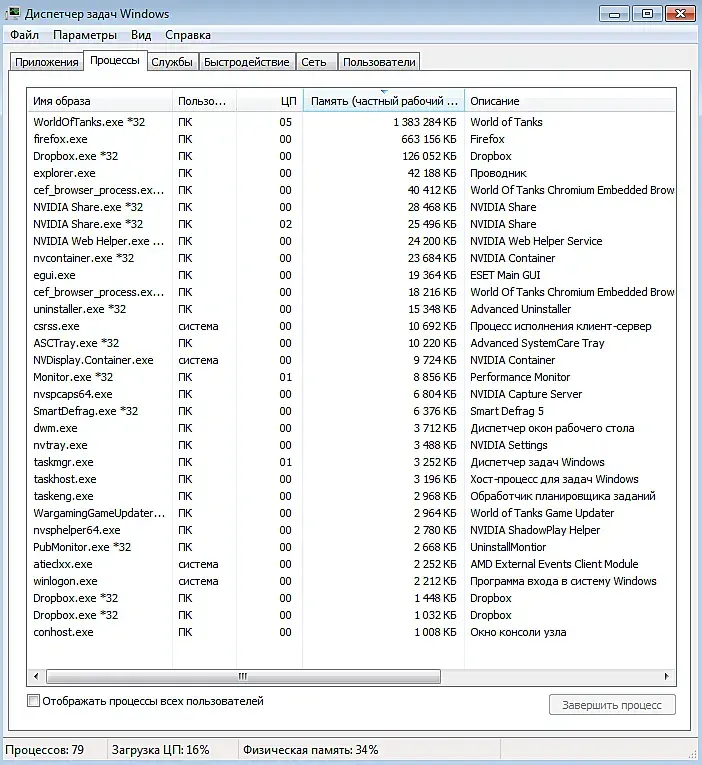Select the SmartDefrag.exe *32 process
Viewport: 702px width, 765px height.
(x=351, y=411)
